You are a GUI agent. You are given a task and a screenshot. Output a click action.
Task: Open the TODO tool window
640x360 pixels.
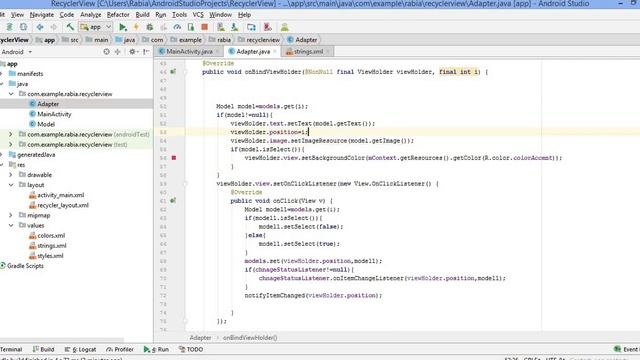tap(191, 349)
